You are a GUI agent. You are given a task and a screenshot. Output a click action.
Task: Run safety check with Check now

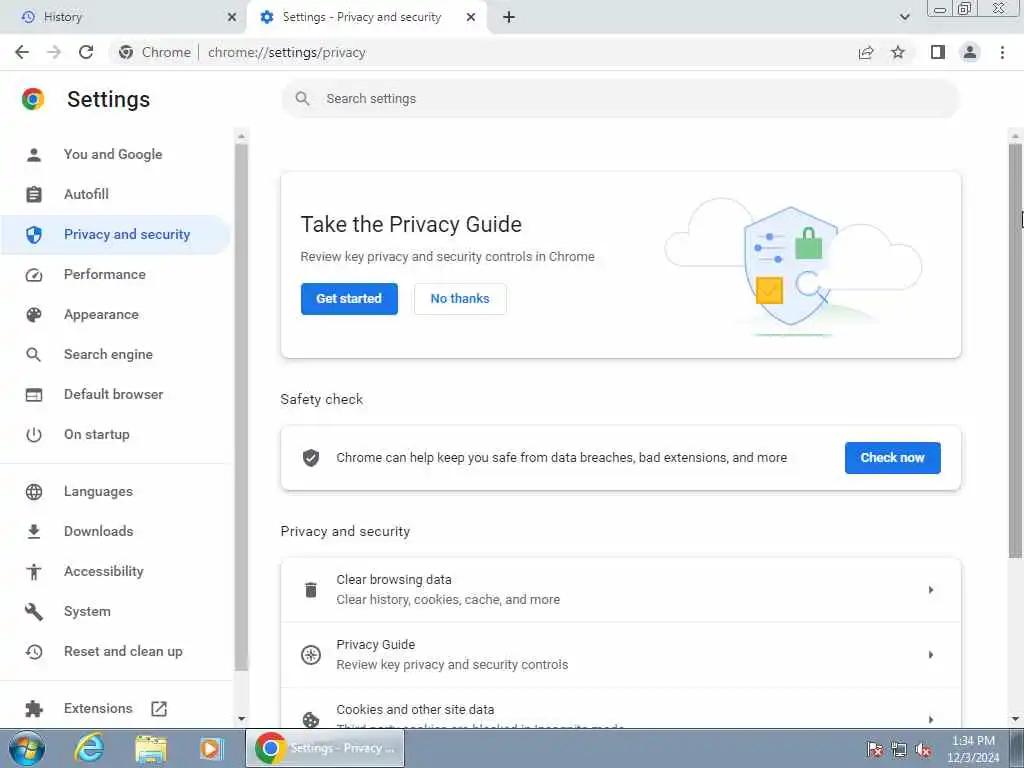(892, 458)
